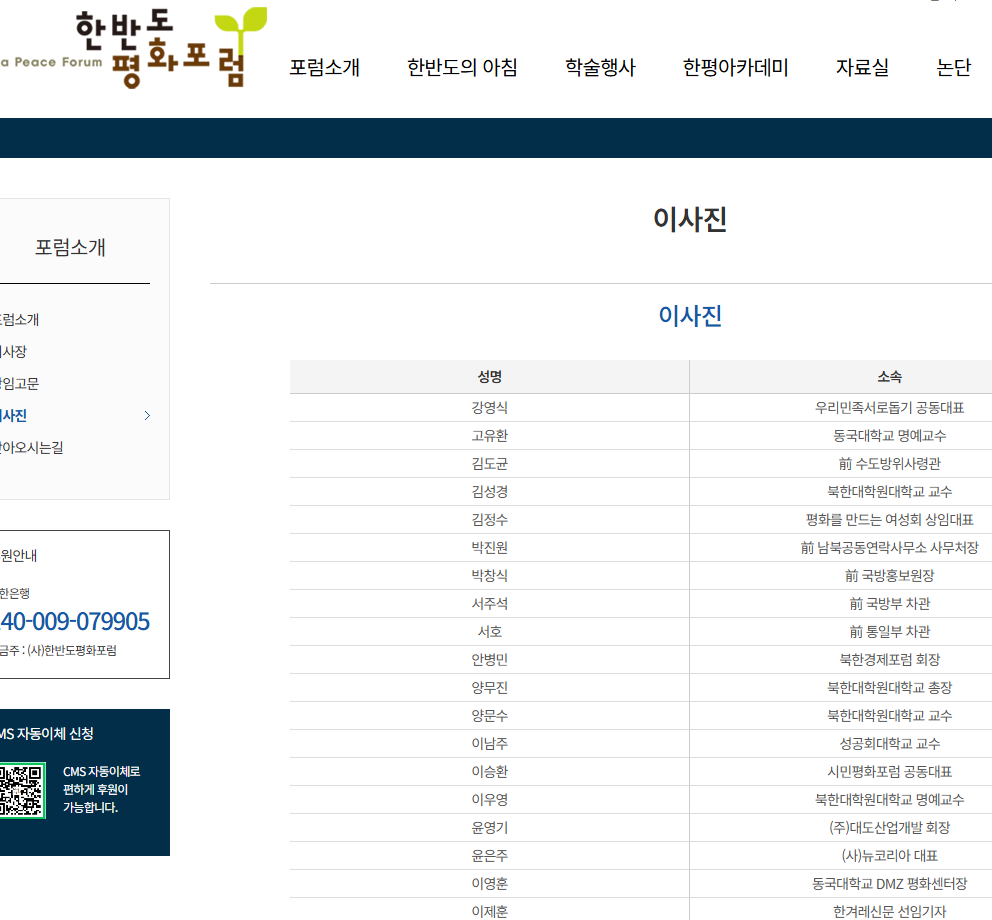Click the 소속 column header
Screen dimensions: 992x920
pos(889,377)
